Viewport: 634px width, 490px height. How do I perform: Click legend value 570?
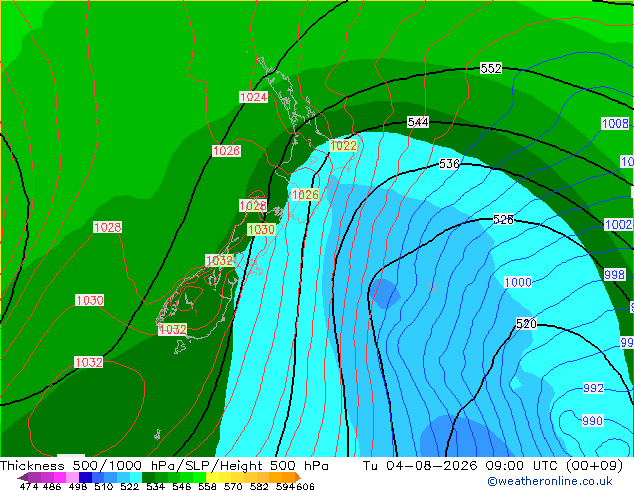point(233,486)
